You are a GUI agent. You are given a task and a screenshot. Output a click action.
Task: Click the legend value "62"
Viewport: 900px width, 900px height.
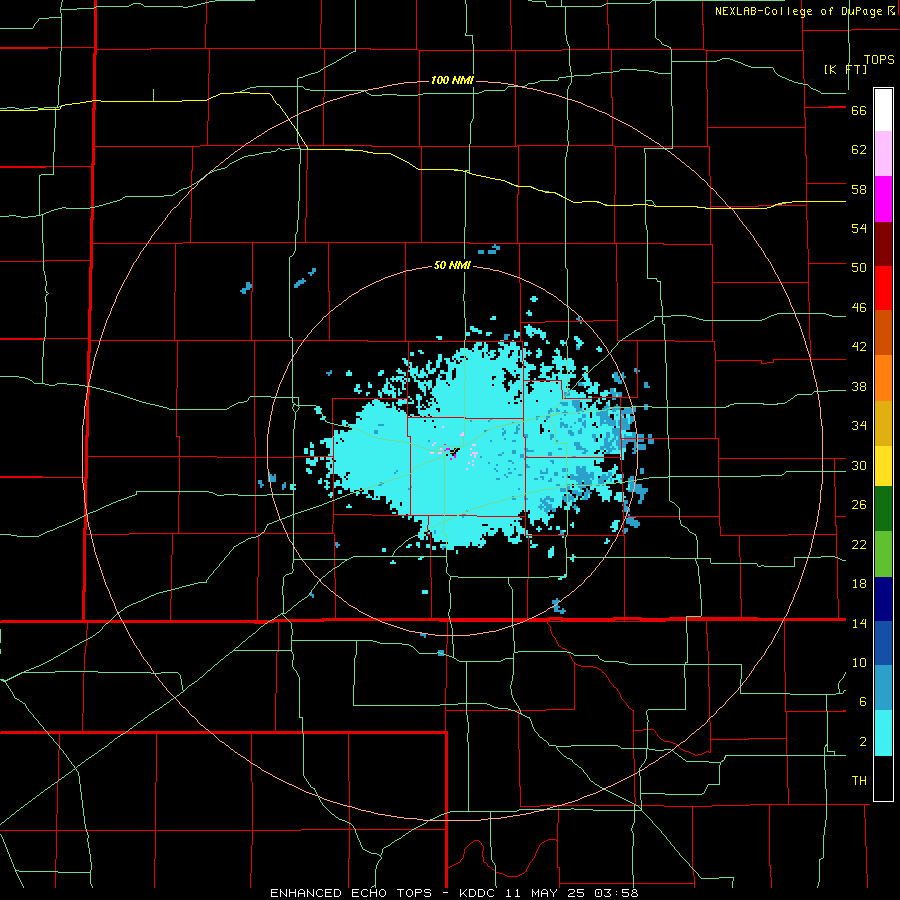(x=859, y=150)
